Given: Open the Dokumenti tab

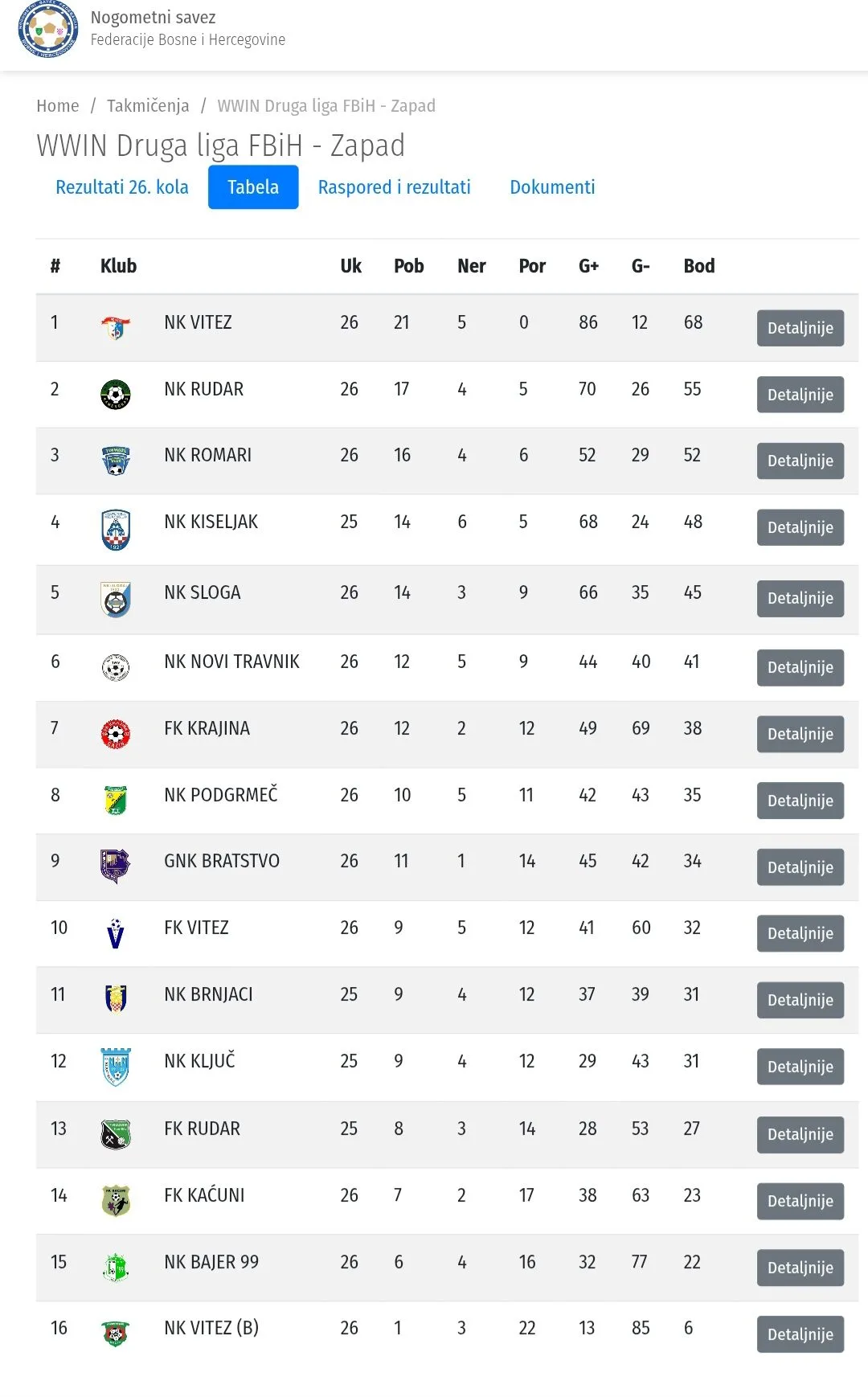Looking at the screenshot, I should coord(553,187).
